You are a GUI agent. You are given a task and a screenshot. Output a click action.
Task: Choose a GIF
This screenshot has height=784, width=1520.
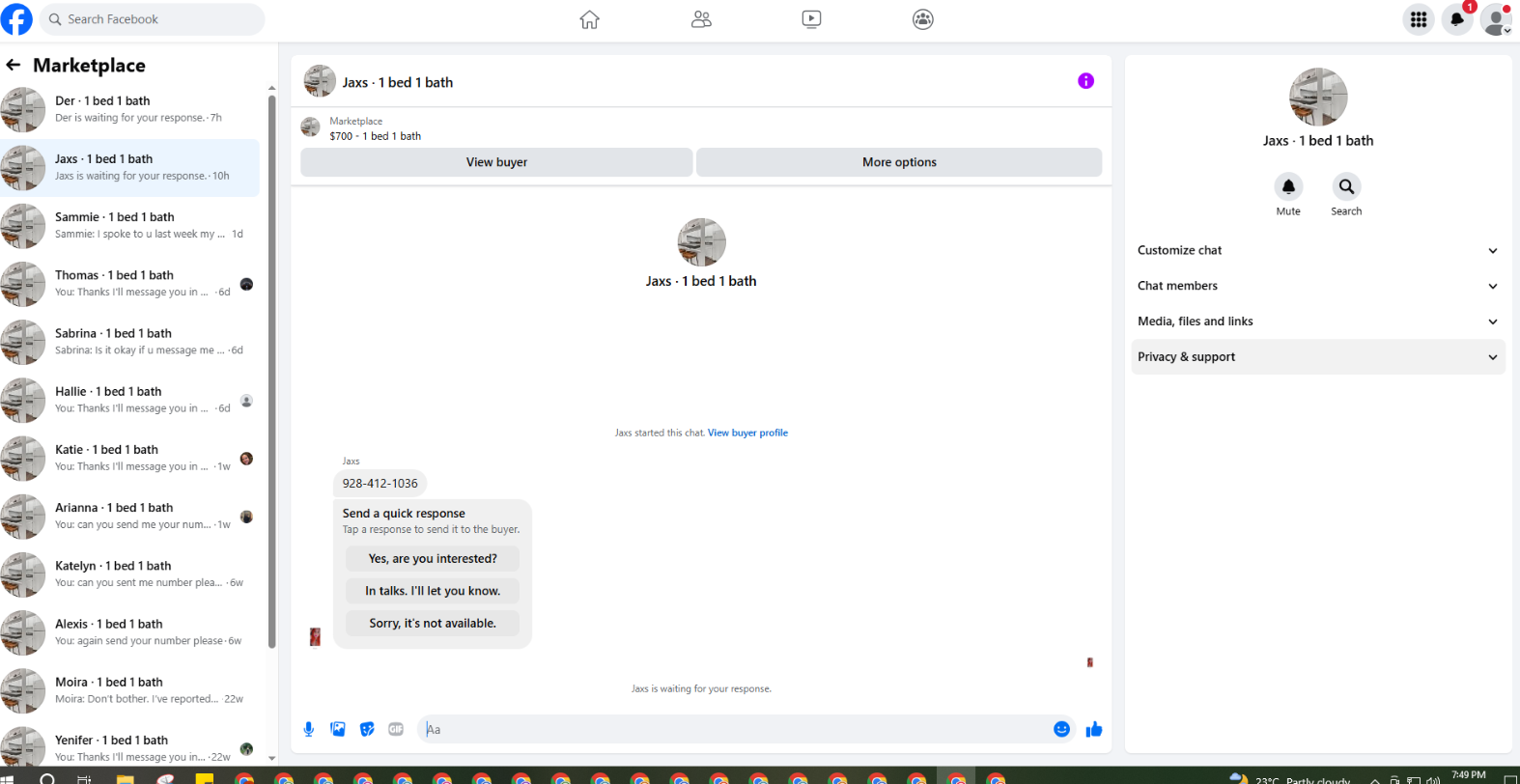396,729
